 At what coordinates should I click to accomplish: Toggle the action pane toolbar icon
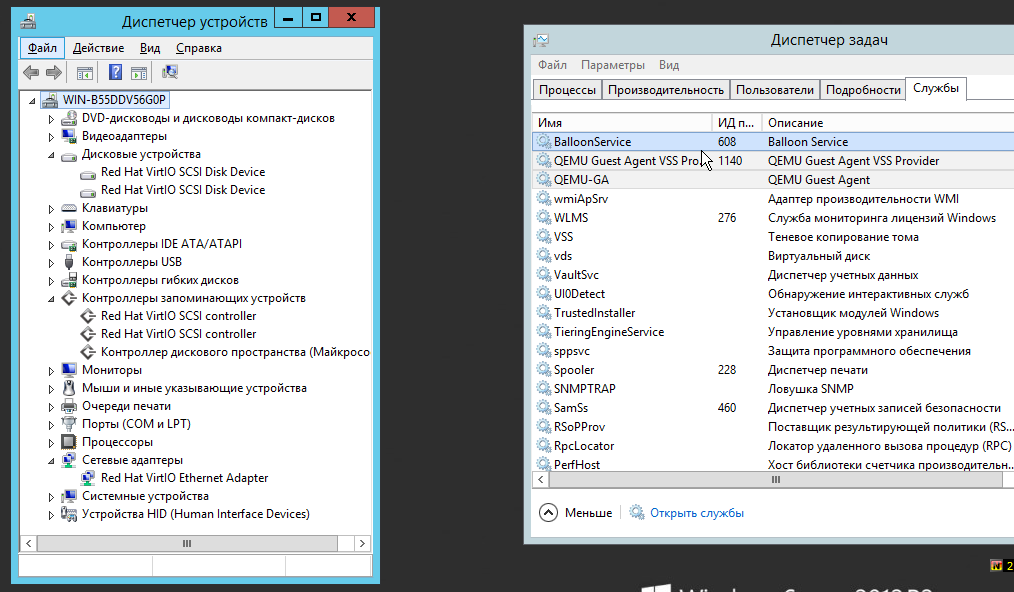tap(139, 73)
